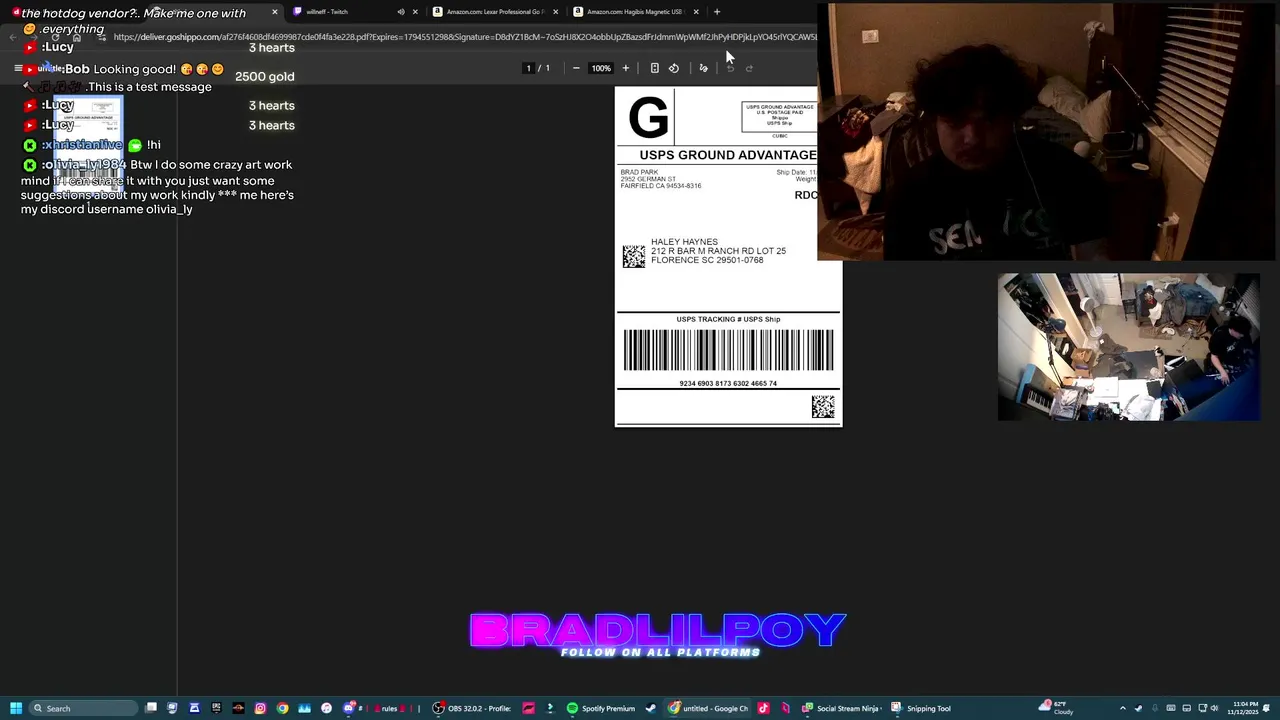The width and height of the screenshot is (1280, 720).
Task: Open the weather widget showing Cloudy
Action: click(1057, 708)
